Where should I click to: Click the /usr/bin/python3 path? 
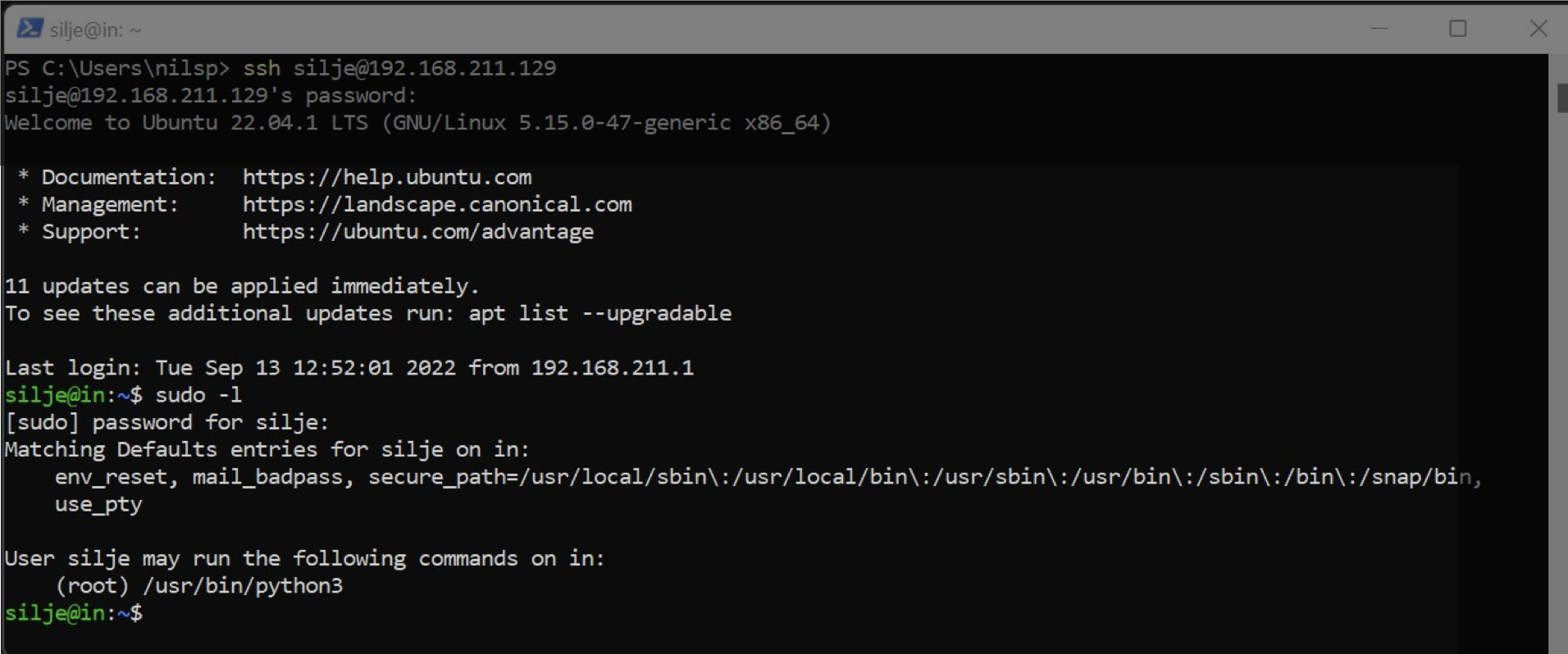[243, 586]
